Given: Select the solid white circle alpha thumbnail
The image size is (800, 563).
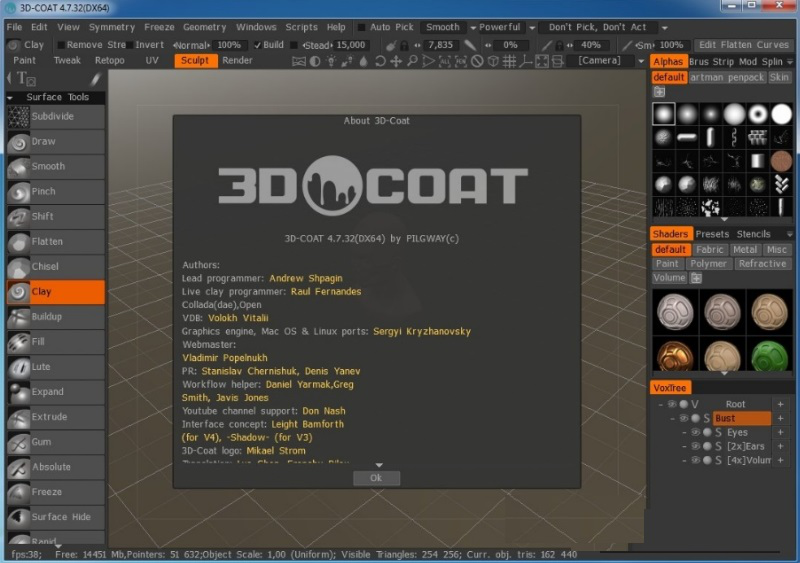Looking at the screenshot, I should pyautogui.click(x=781, y=114).
